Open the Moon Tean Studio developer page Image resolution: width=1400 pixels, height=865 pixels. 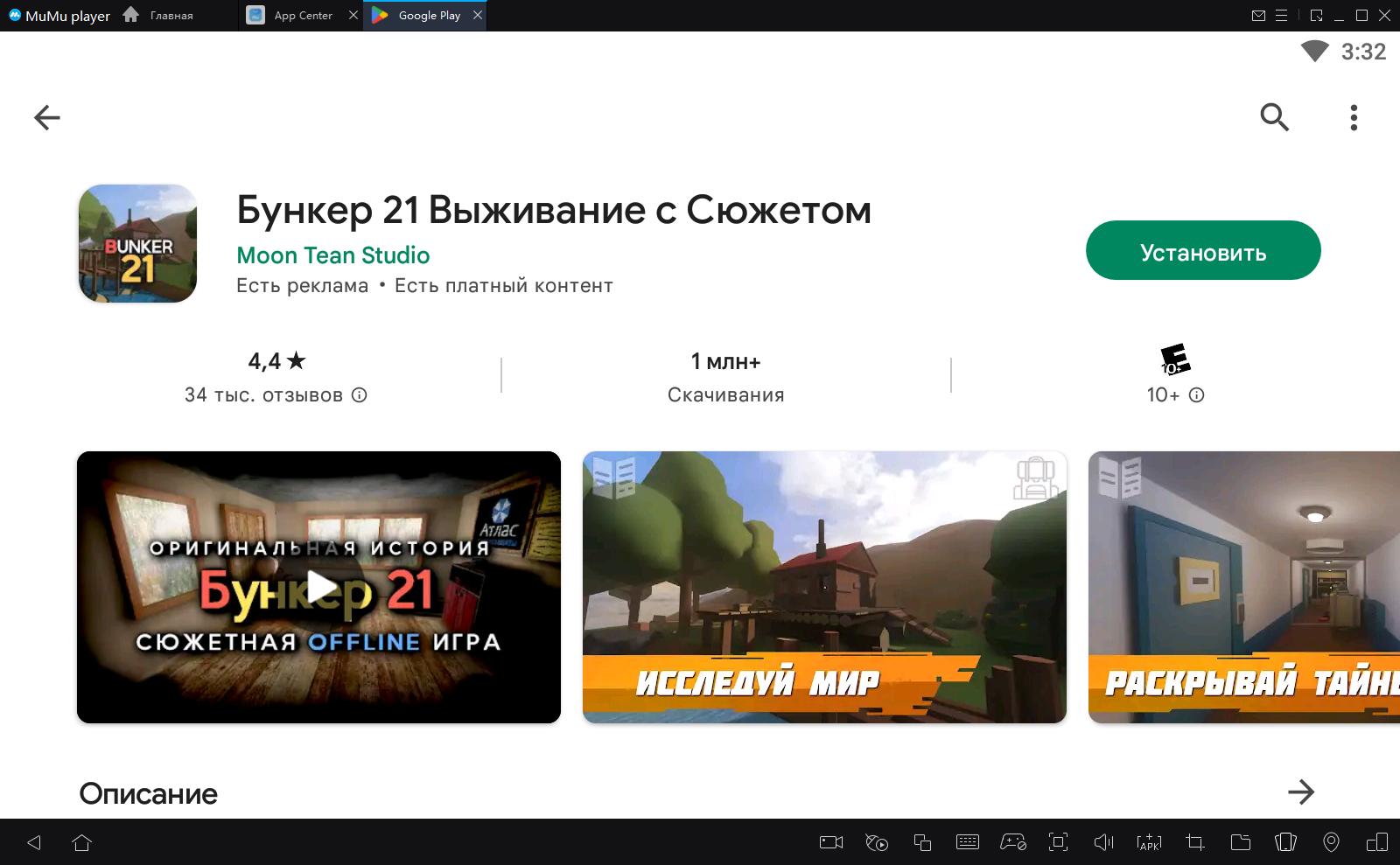click(332, 255)
